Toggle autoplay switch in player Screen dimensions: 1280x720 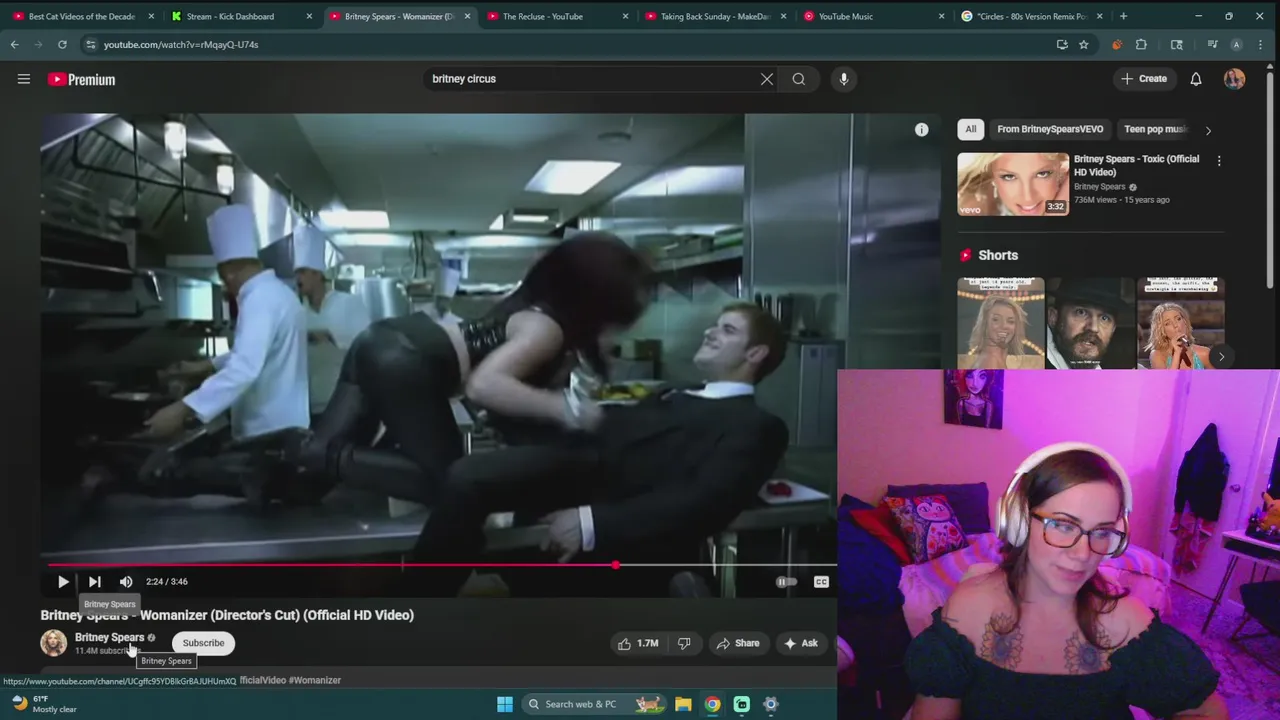point(787,581)
